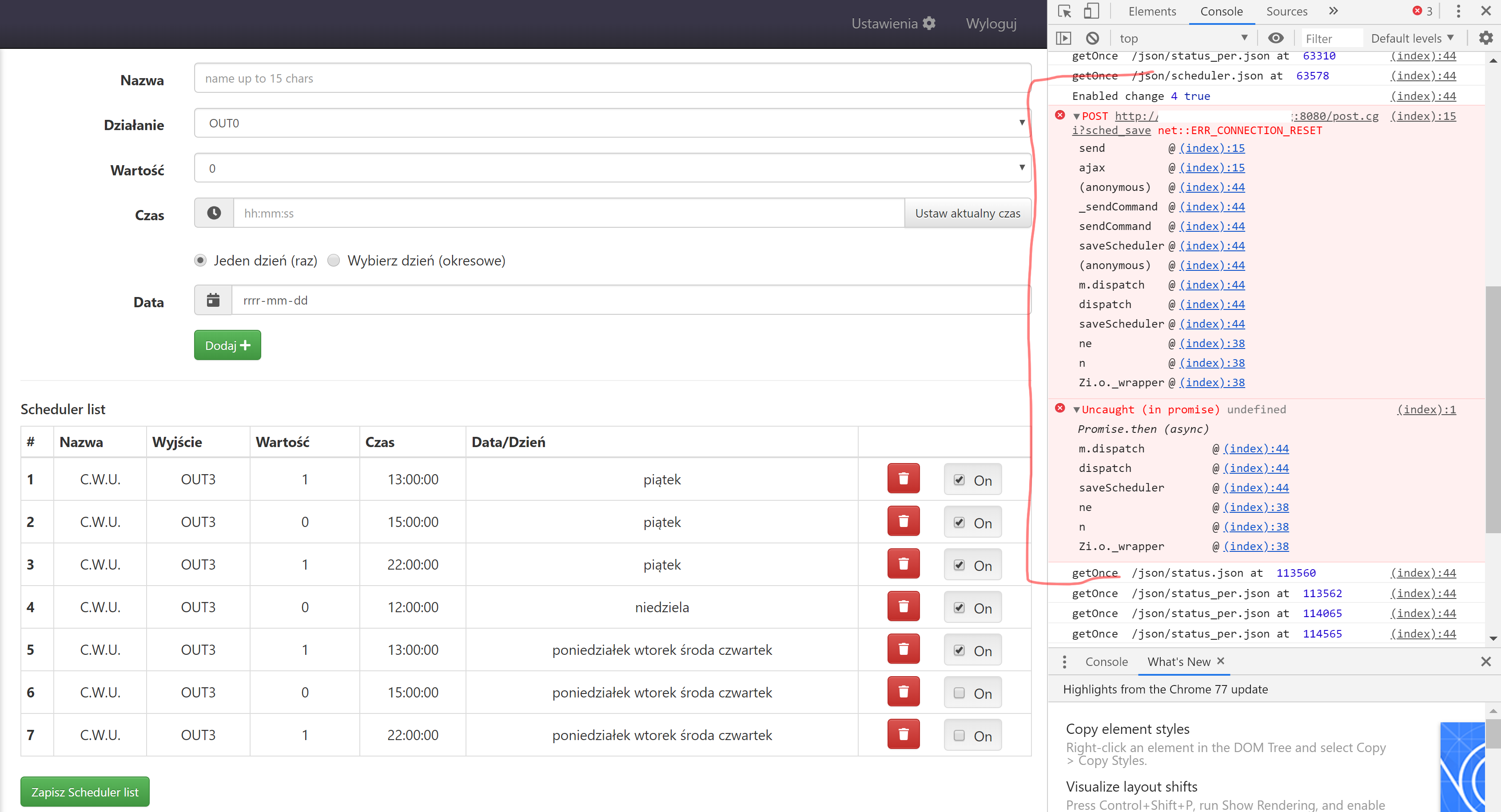
Task: Click the calendar icon beside Data field
Action: (x=213, y=301)
